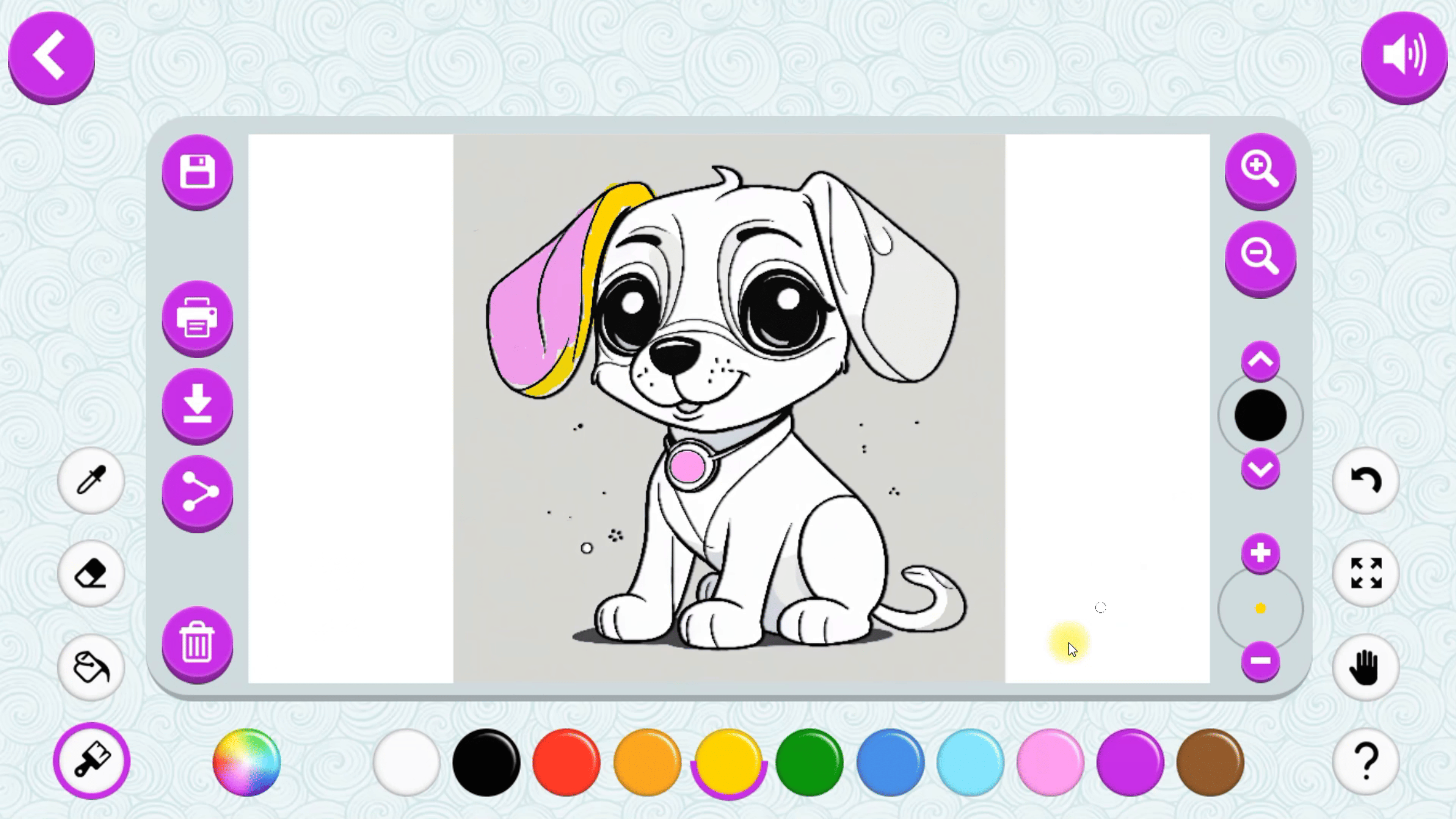Toggle fullscreen mode with arrows icon
Viewport: 1456px width, 819px height.
1365,573
